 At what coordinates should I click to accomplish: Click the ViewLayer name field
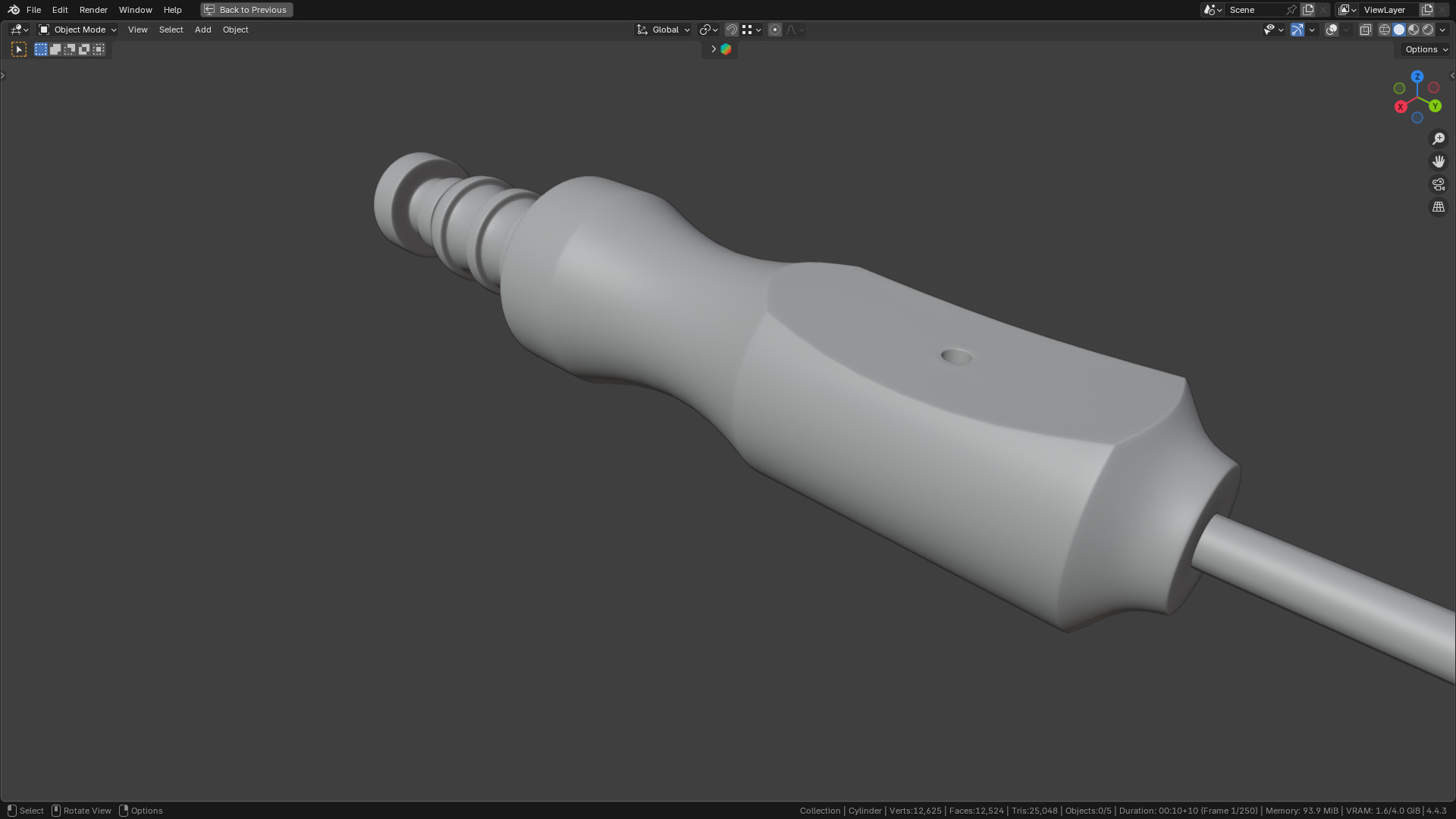coord(1389,10)
